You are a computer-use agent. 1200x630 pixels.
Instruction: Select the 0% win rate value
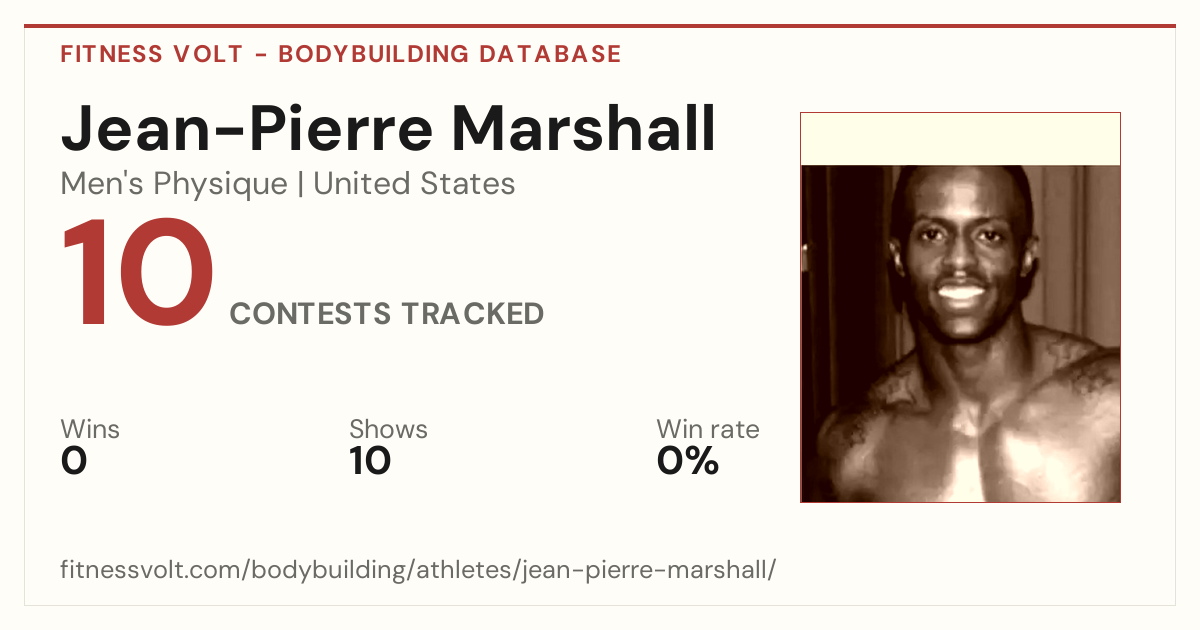[687, 461]
